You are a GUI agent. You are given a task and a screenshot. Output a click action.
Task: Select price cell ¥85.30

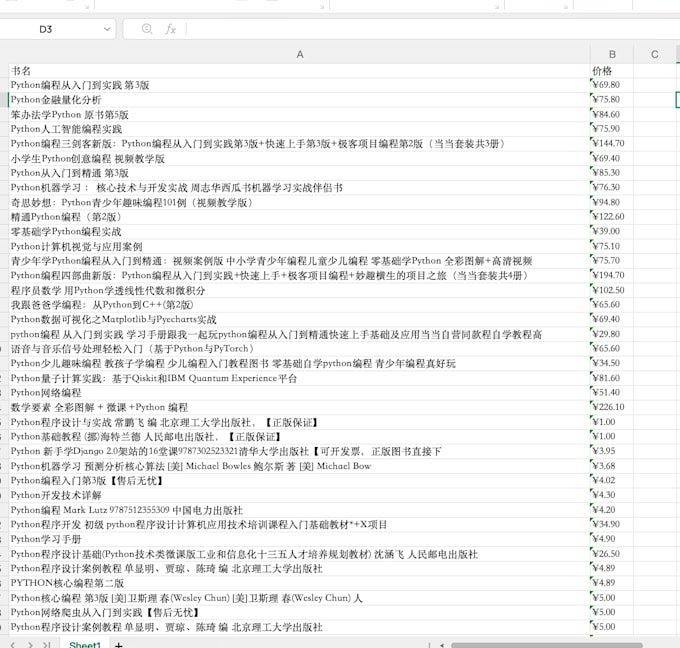[612, 173]
